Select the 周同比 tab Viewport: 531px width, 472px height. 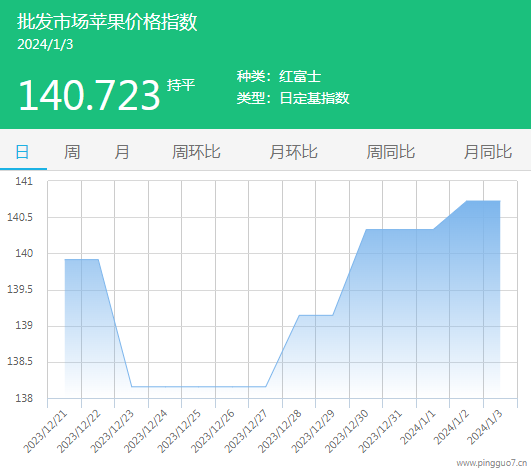tap(391, 152)
